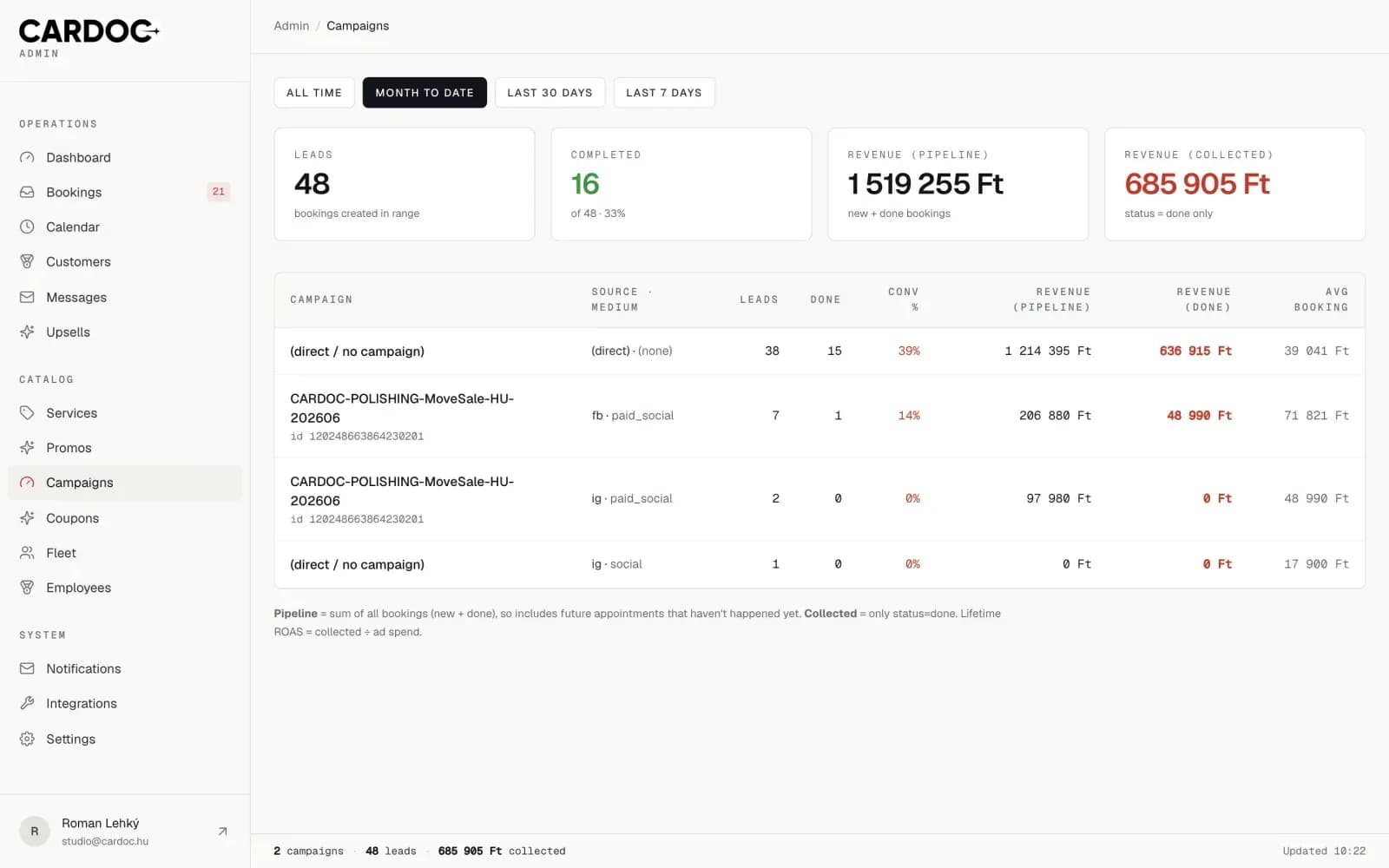
Task: Click the CARDOC logo
Action: pos(89,32)
